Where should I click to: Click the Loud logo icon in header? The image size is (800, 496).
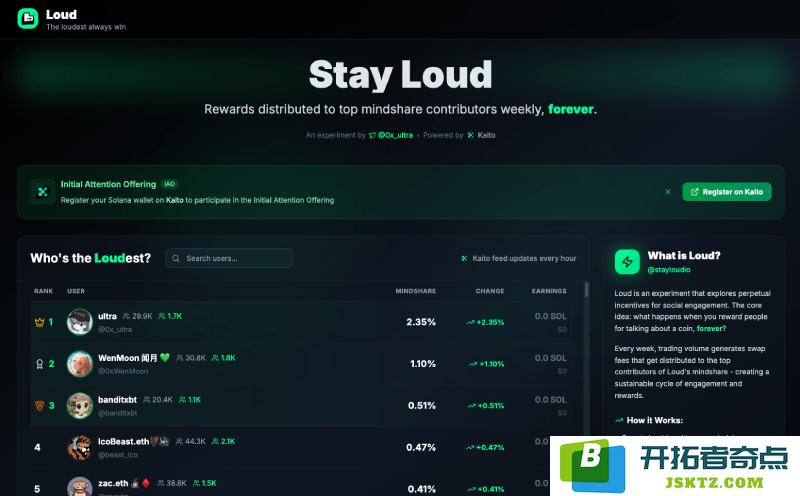(28, 19)
